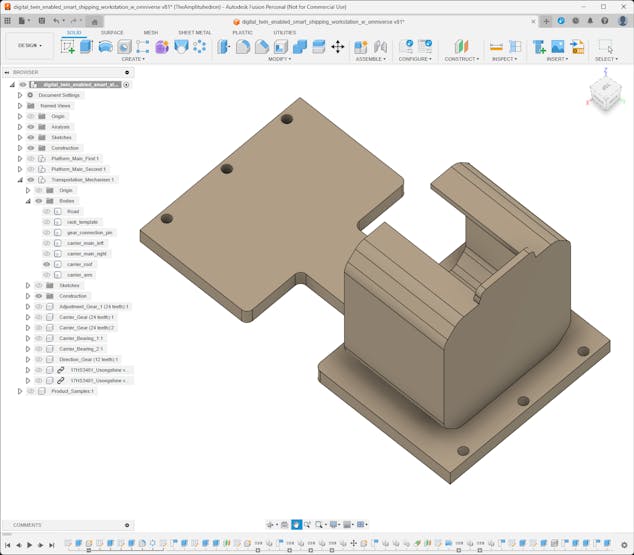The image size is (634, 555).
Task: Click the Joint tool in Assemble group
Action: (380, 47)
